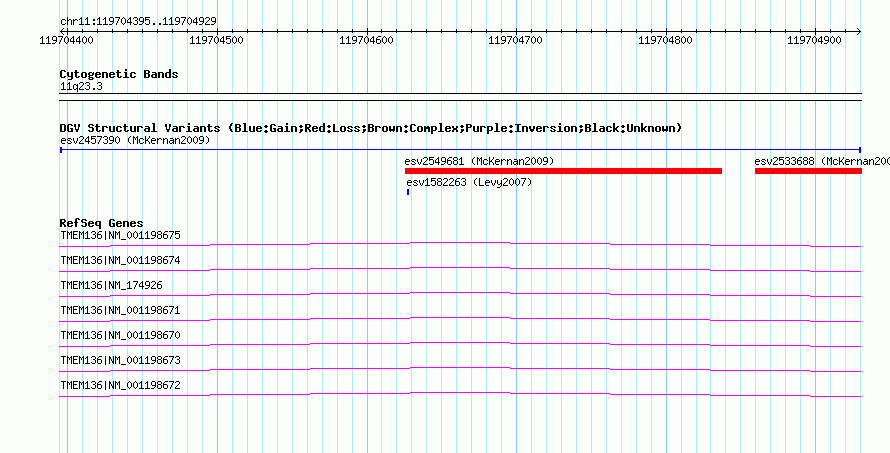Select the 11q23.3 band label

coord(81,87)
